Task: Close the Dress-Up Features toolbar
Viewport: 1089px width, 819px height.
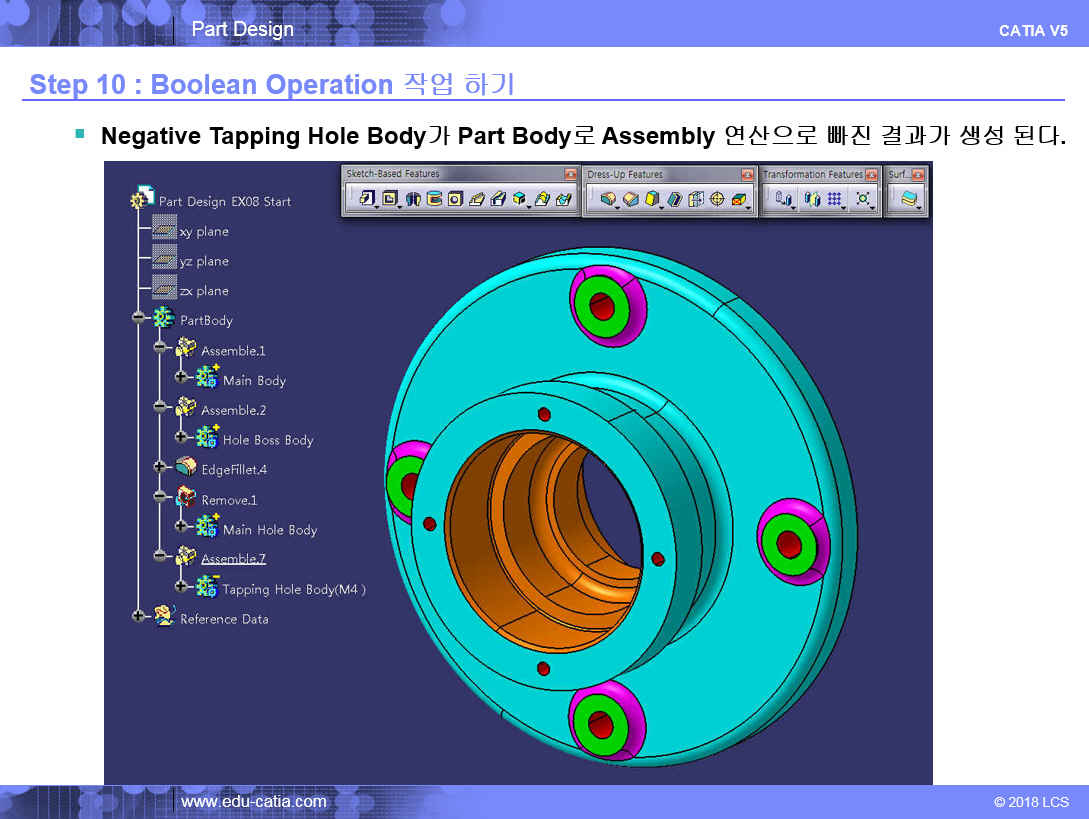Action: coord(748,174)
